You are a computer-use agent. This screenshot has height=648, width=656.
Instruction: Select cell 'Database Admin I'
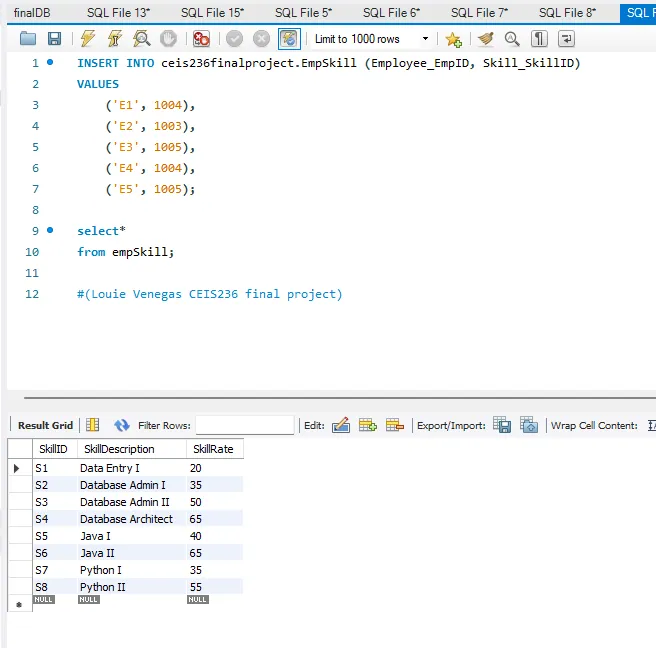point(132,485)
